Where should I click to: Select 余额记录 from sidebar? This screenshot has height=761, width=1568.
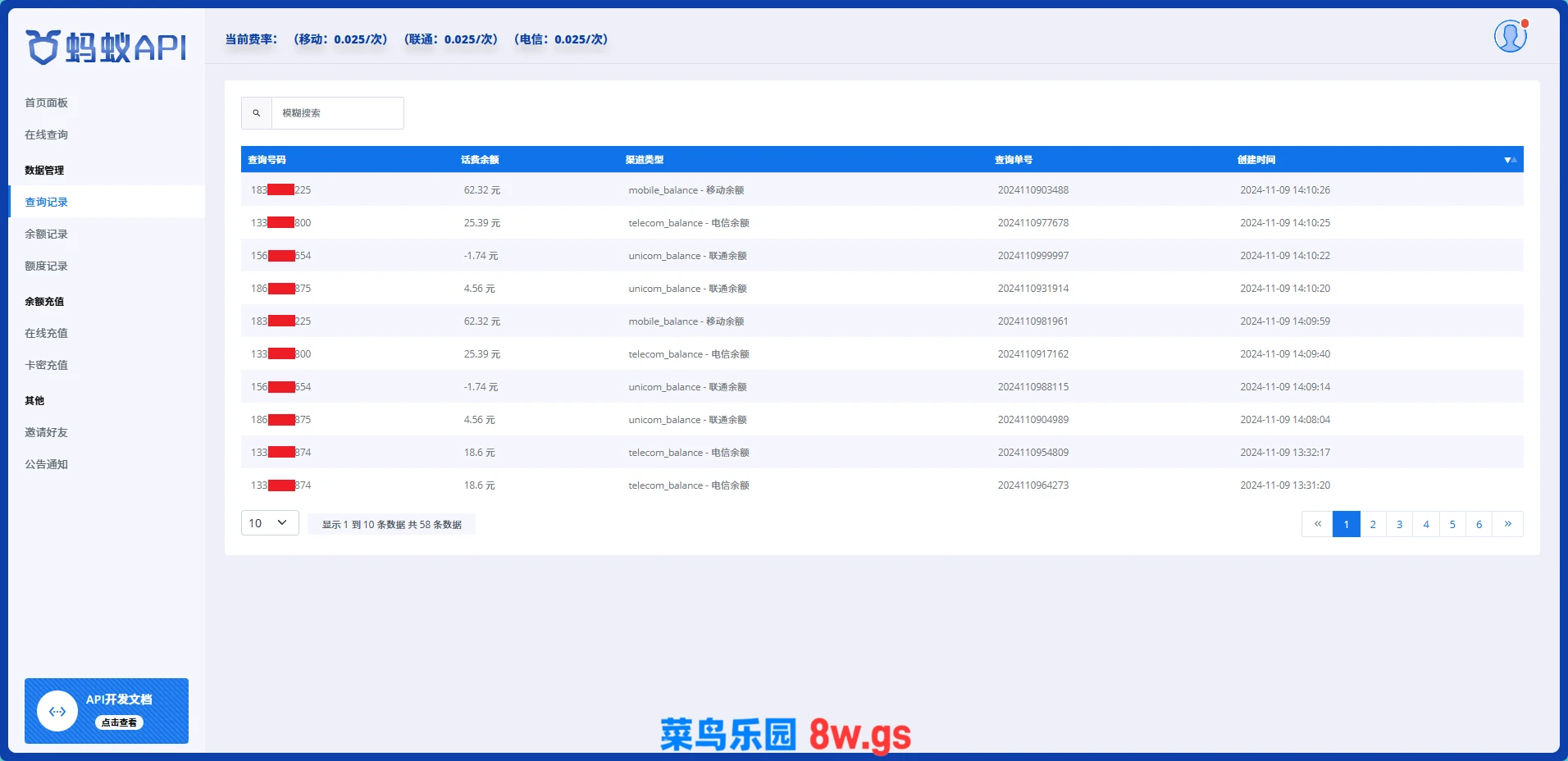(47, 234)
